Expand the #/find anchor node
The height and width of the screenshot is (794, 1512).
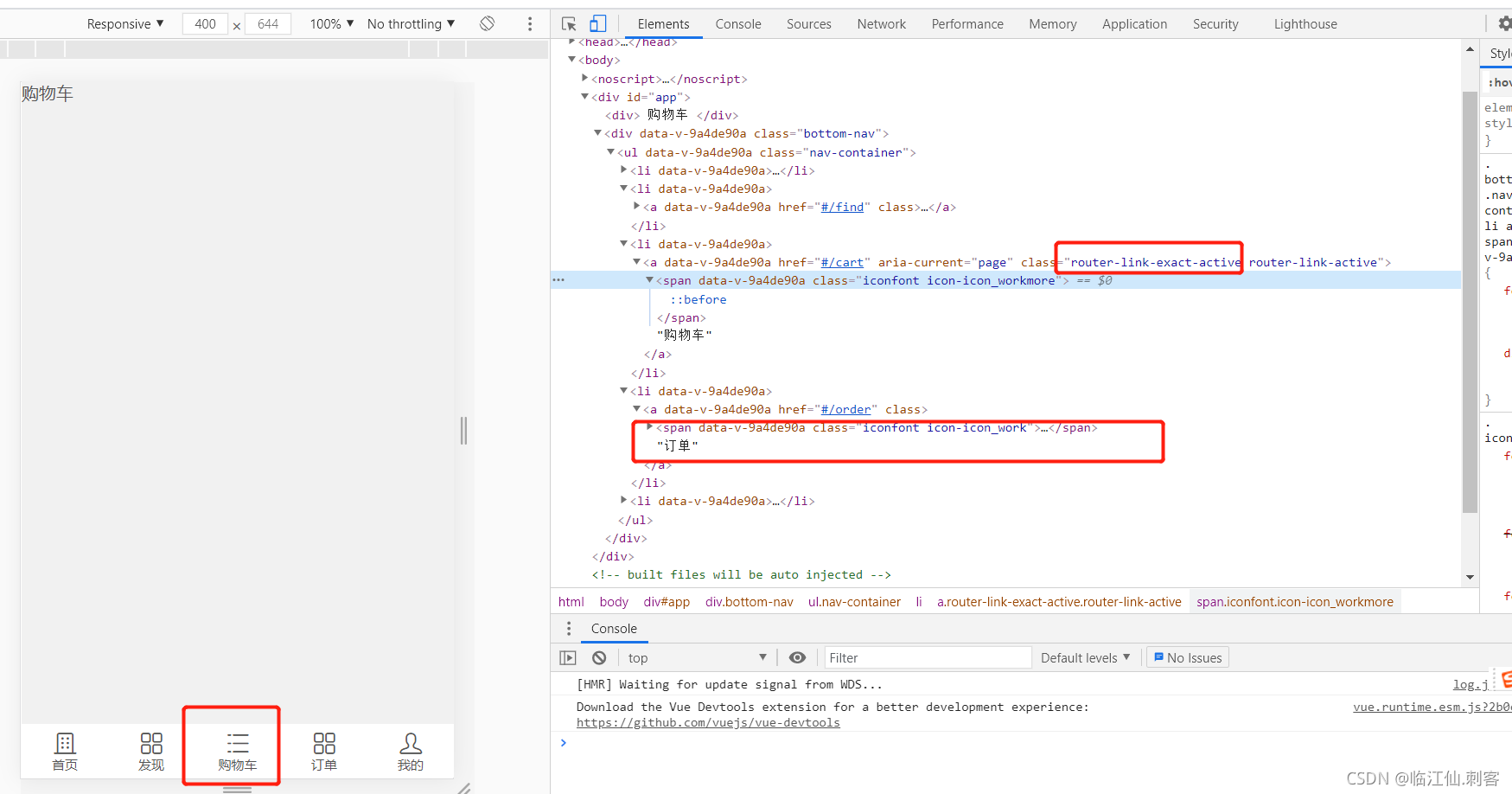(636, 207)
